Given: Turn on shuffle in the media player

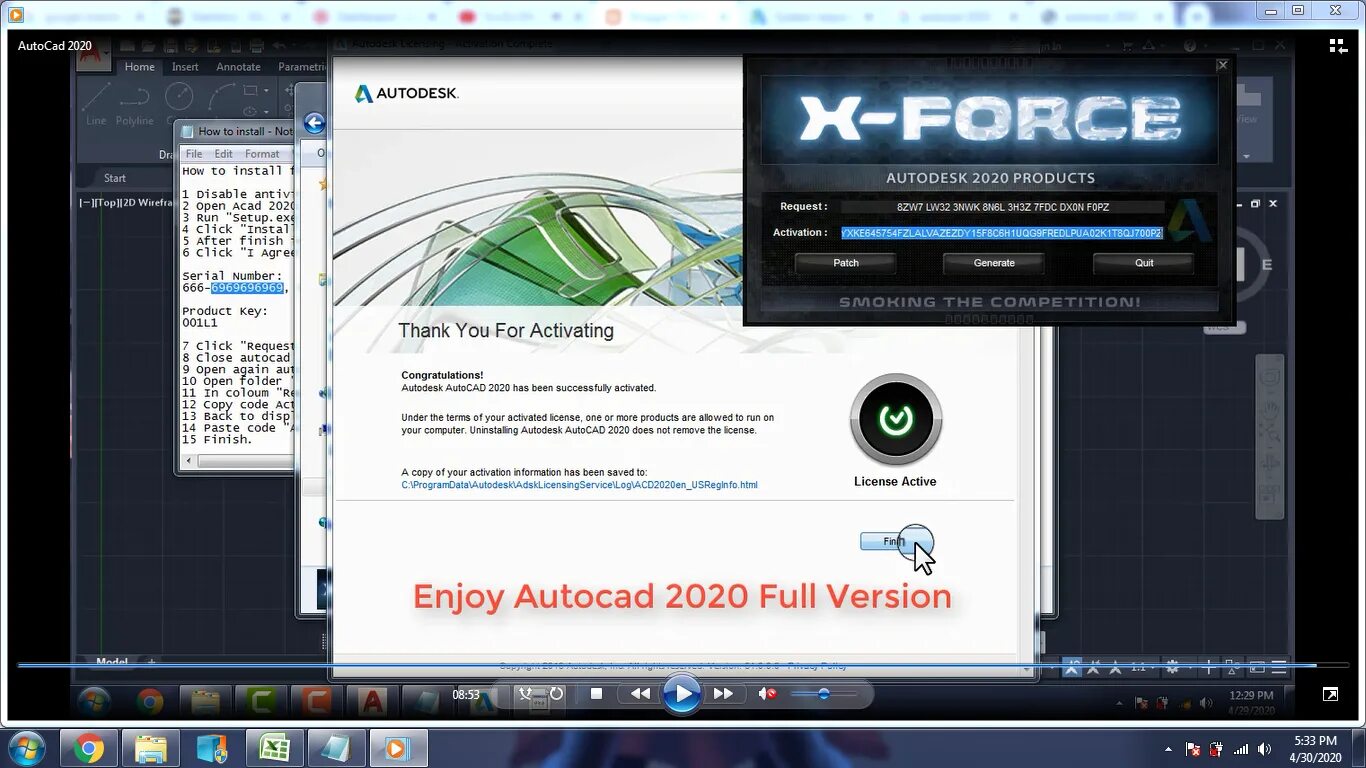Looking at the screenshot, I should pyautogui.click(x=526, y=693).
